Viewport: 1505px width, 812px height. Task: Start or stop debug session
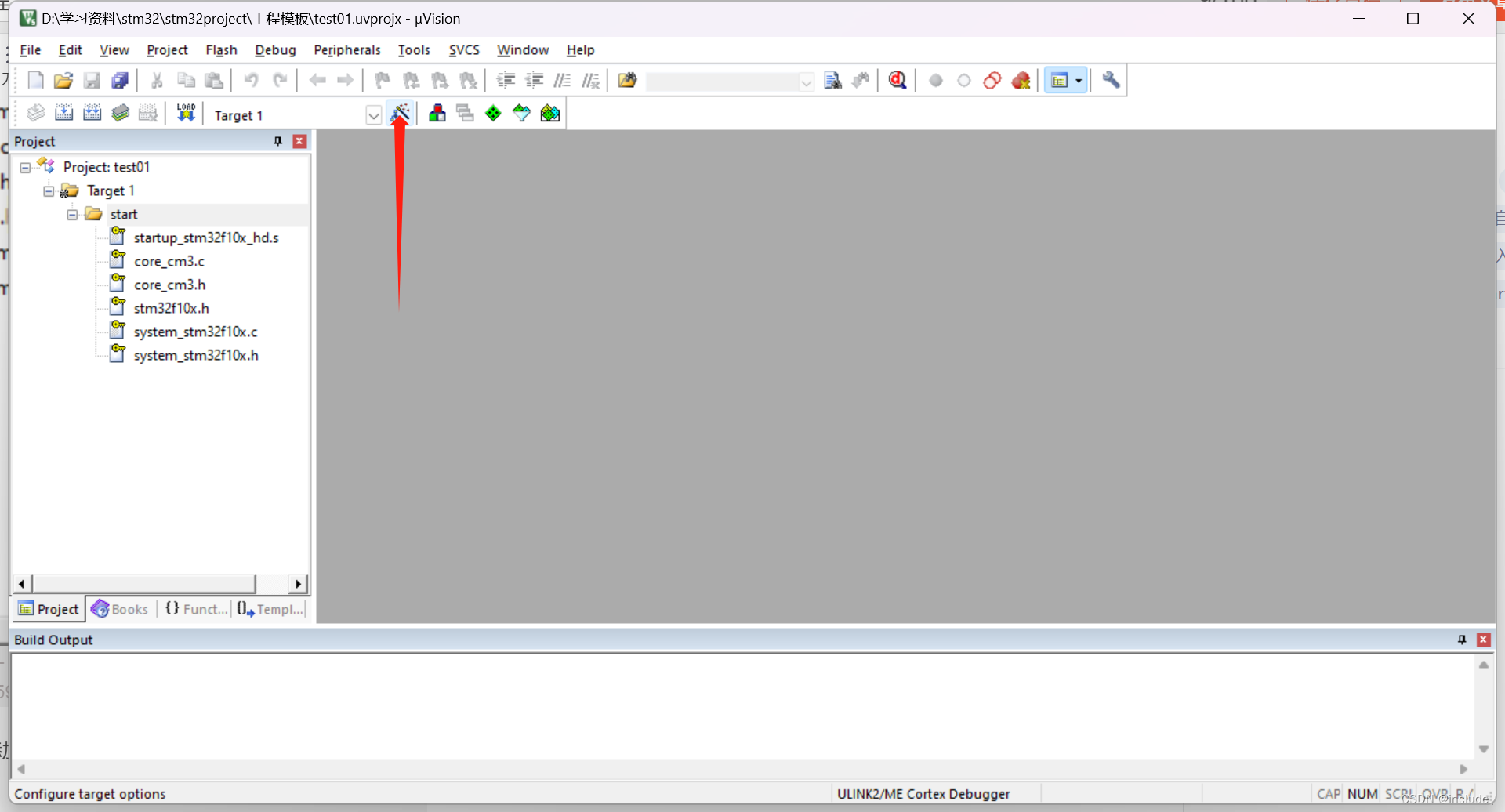(x=898, y=81)
